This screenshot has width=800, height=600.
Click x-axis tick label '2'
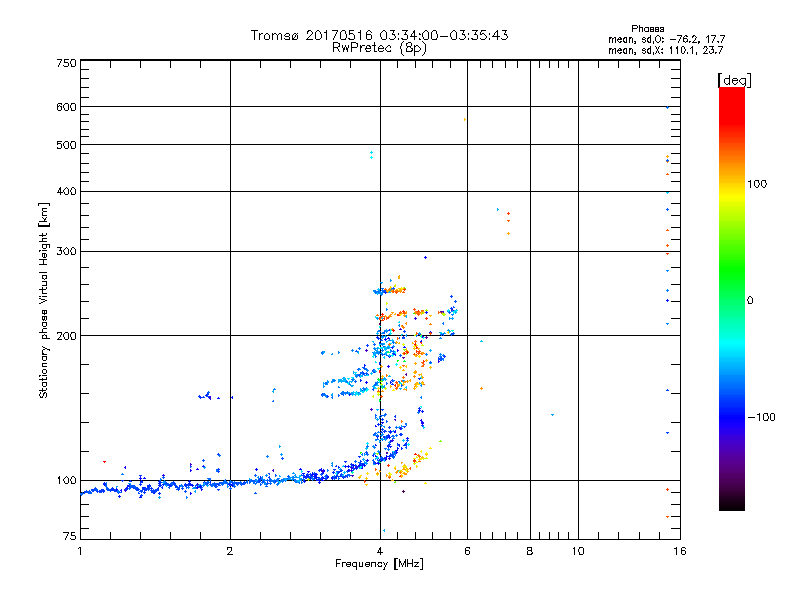(230, 551)
